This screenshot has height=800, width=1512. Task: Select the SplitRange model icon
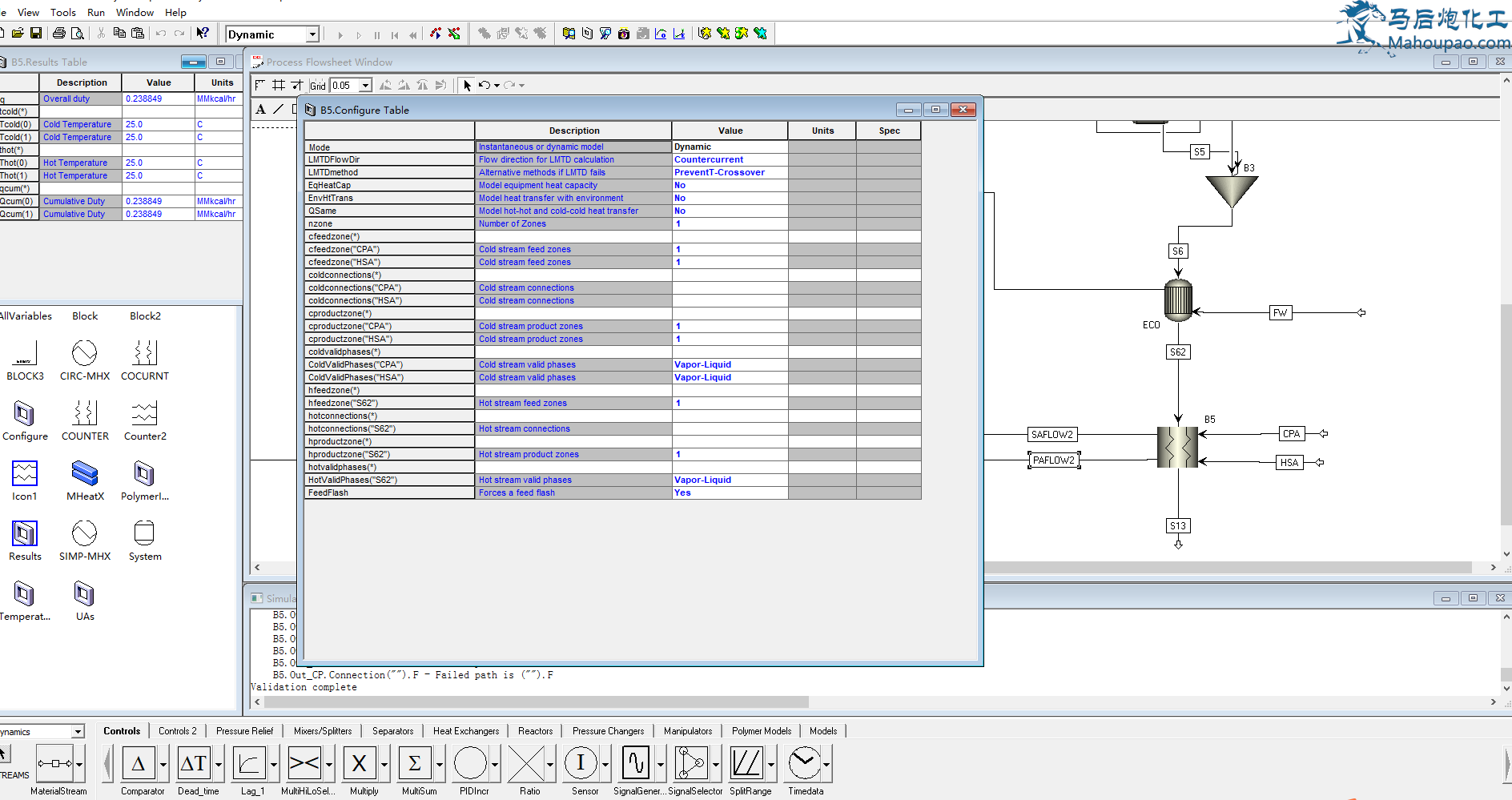[x=746, y=764]
